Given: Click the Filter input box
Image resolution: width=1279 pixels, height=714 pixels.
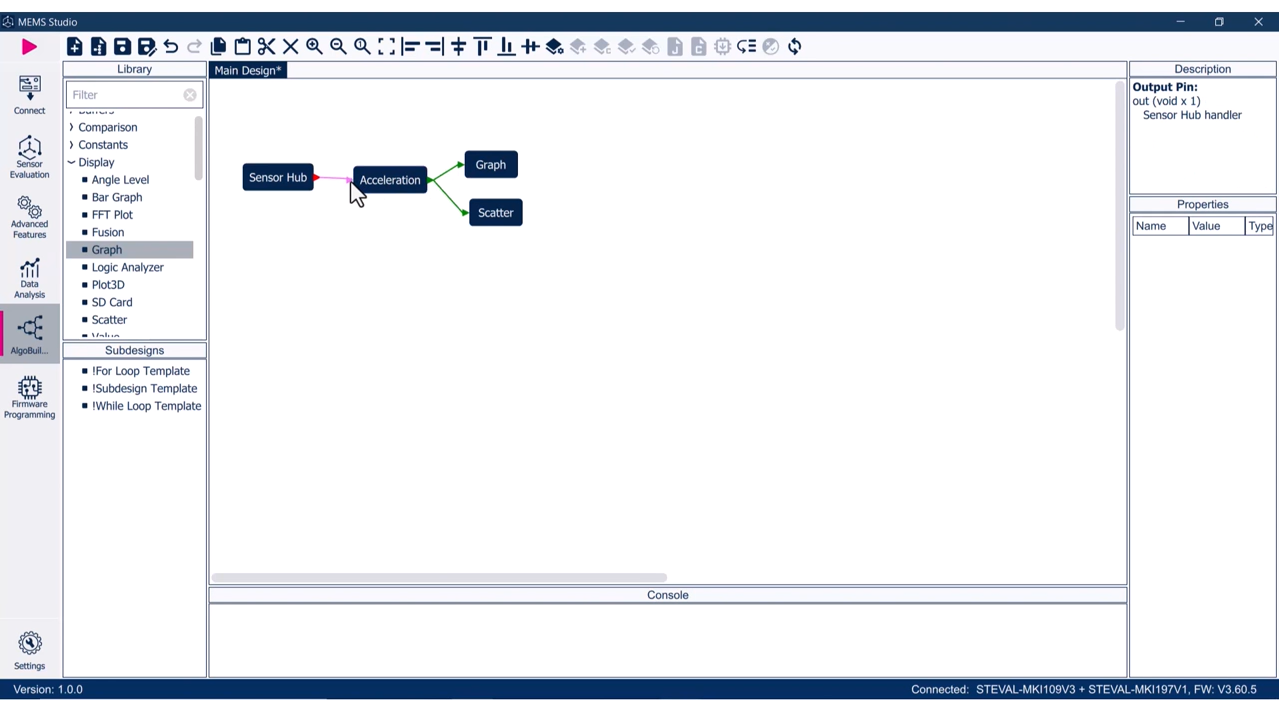Looking at the screenshot, I should point(125,94).
